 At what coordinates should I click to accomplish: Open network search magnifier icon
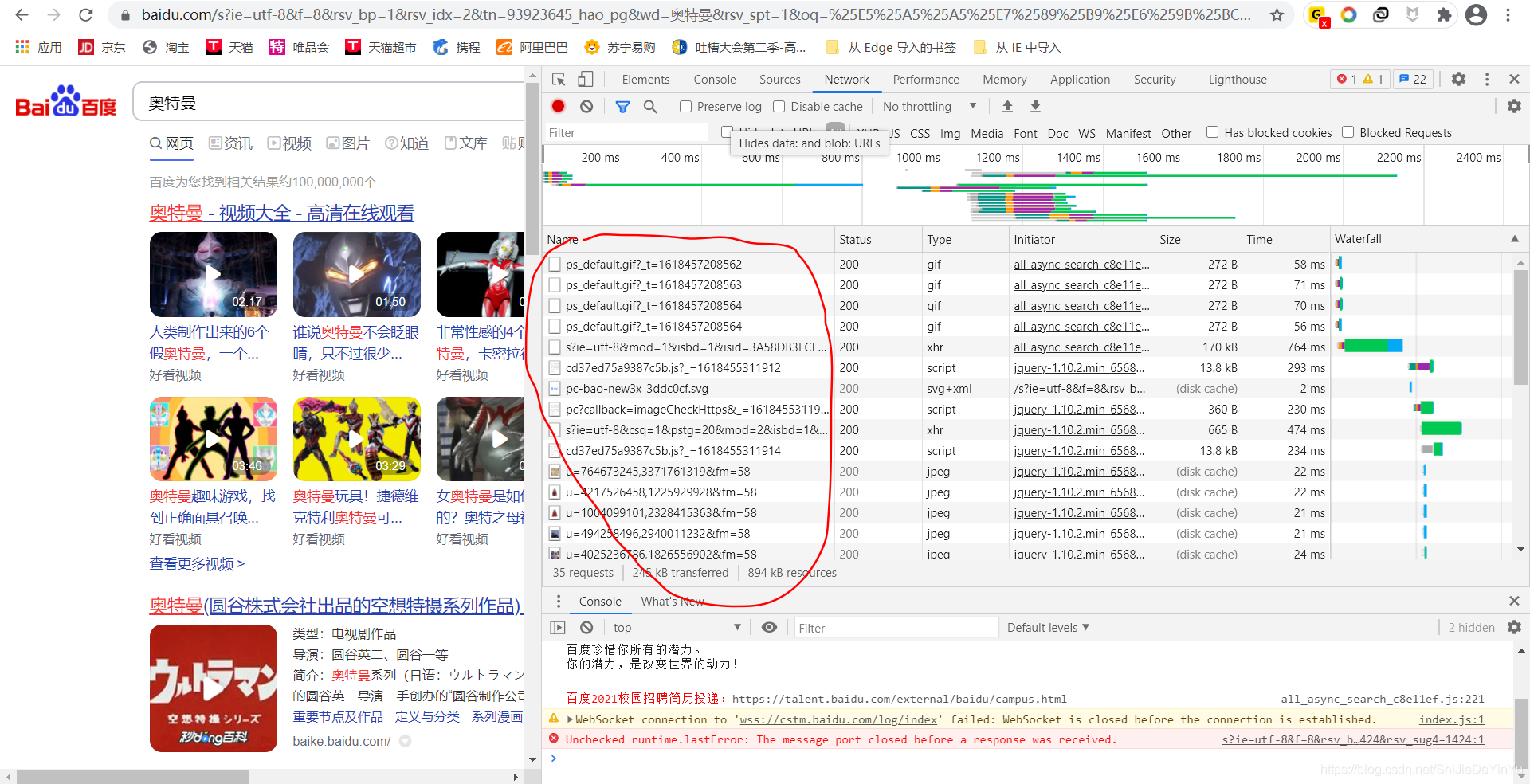tap(650, 106)
